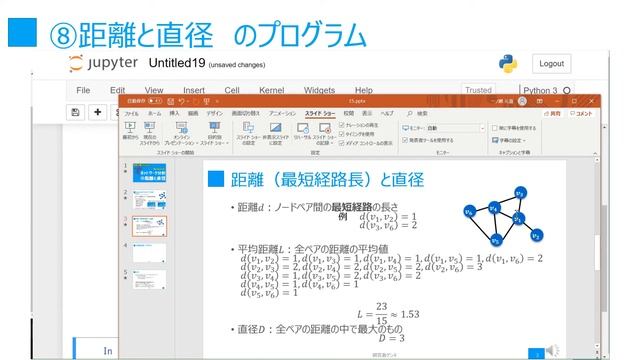Switch to PowerPoint Home tab
This screenshot has width=640, height=360.
154,113
